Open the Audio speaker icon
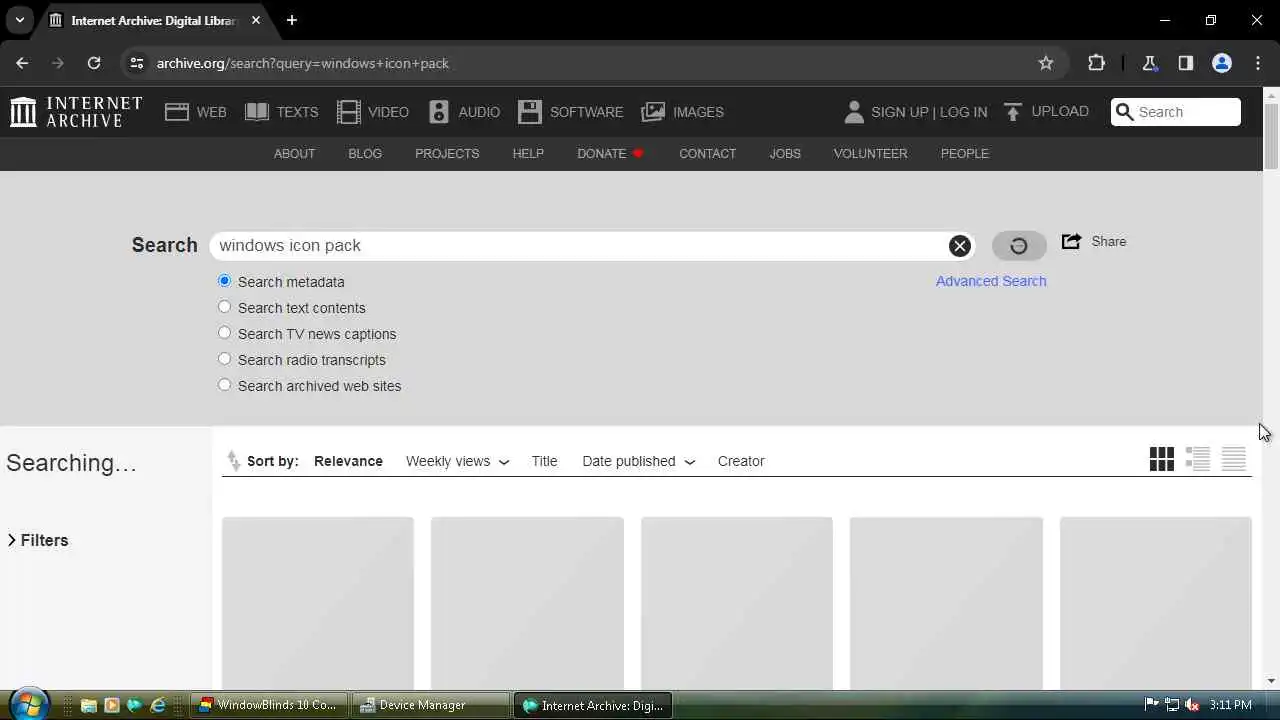Viewport: 1280px width, 720px height. pyautogui.click(x=439, y=112)
